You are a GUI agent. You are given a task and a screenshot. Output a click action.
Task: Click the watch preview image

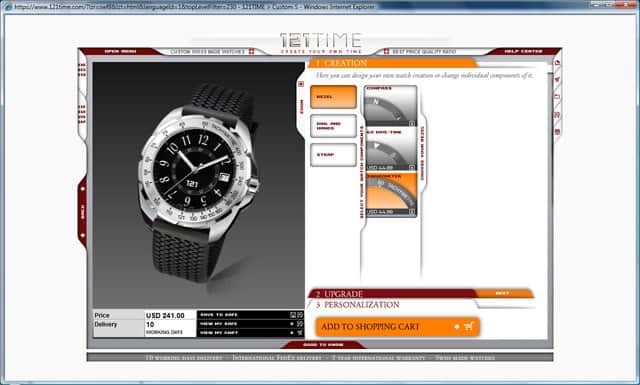198,185
